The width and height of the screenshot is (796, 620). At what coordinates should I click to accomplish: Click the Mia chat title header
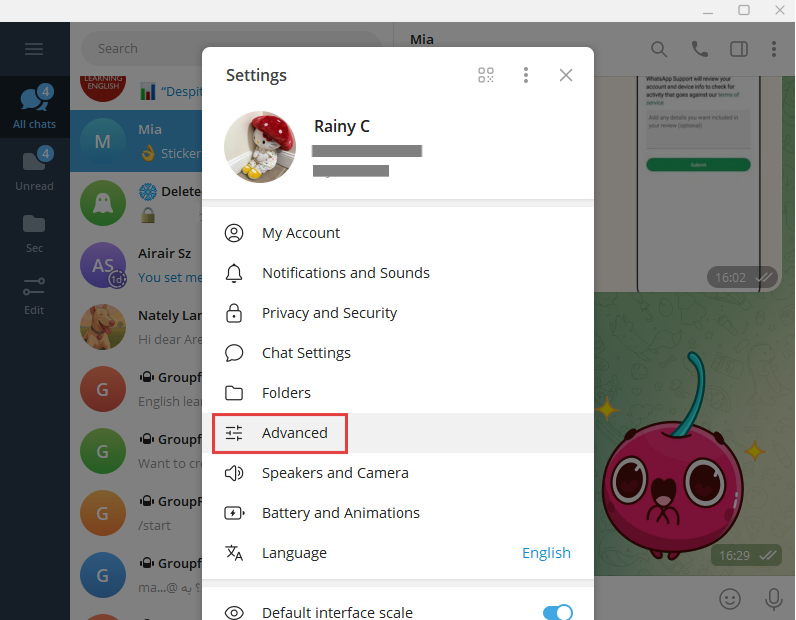coord(422,40)
